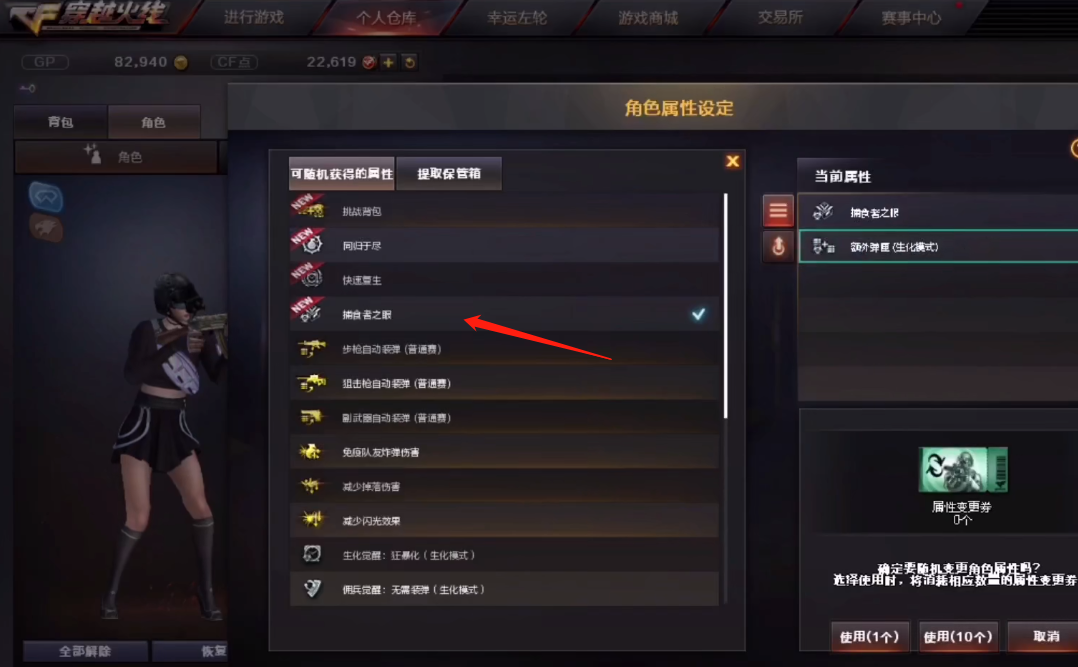Open 游戏商城 in the top menu
The height and width of the screenshot is (667, 1078).
click(x=648, y=18)
